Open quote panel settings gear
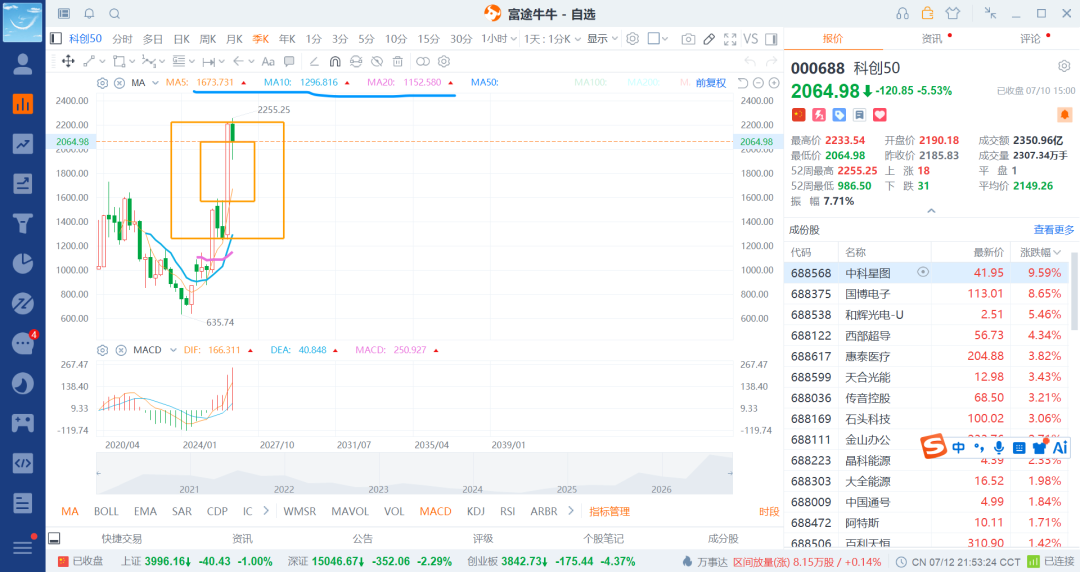This screenshot has height=572, width=1080. point(1064,66)
